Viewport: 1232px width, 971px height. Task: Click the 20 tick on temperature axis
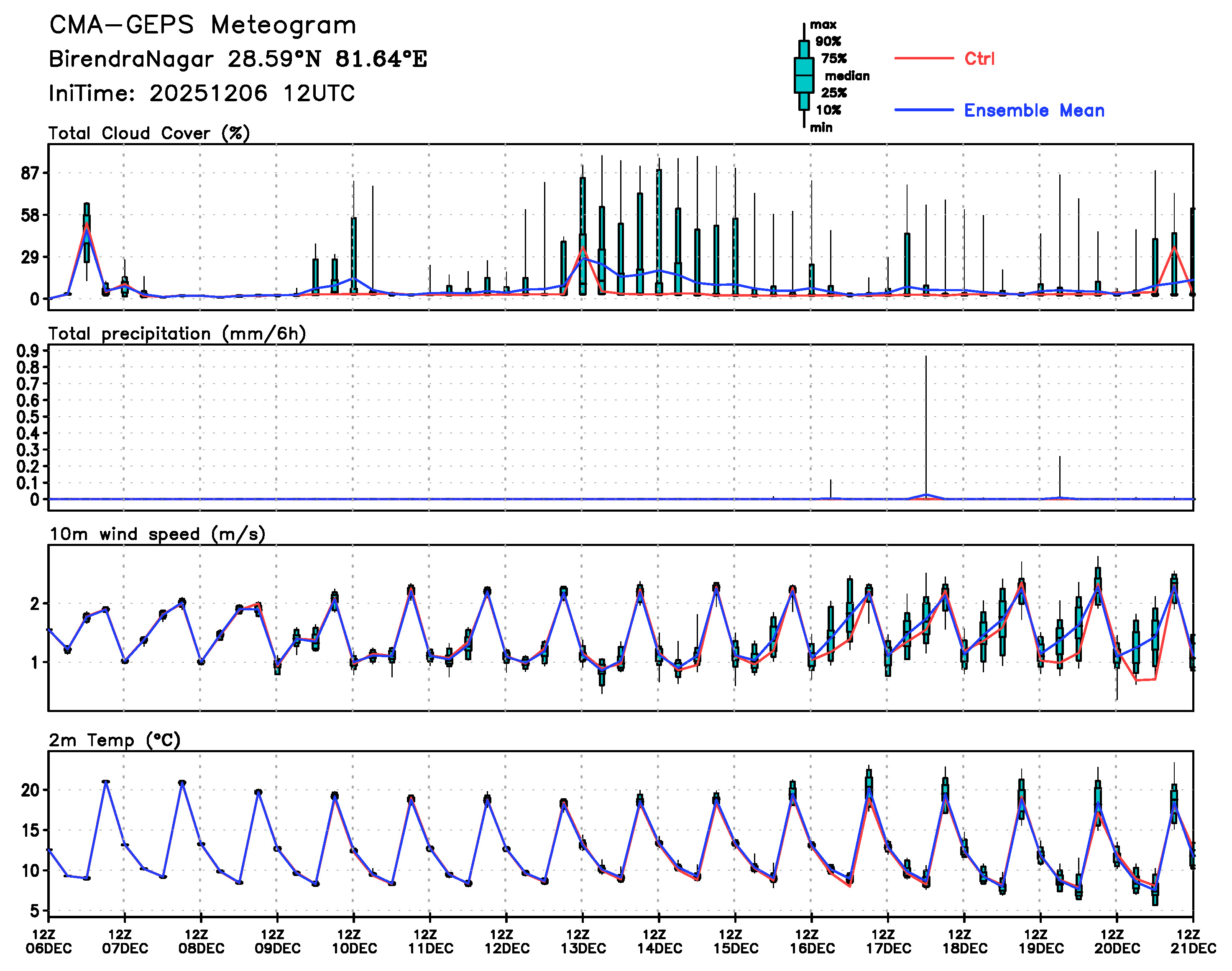coord(30,790)
